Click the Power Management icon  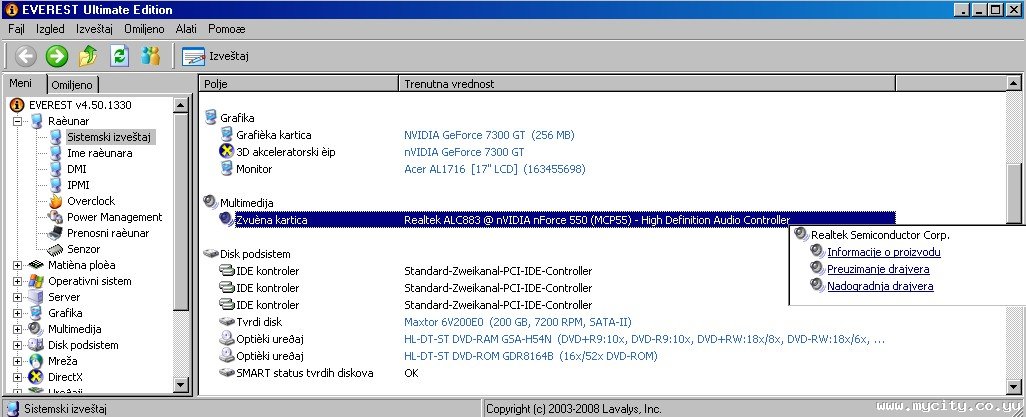[56, 217]
